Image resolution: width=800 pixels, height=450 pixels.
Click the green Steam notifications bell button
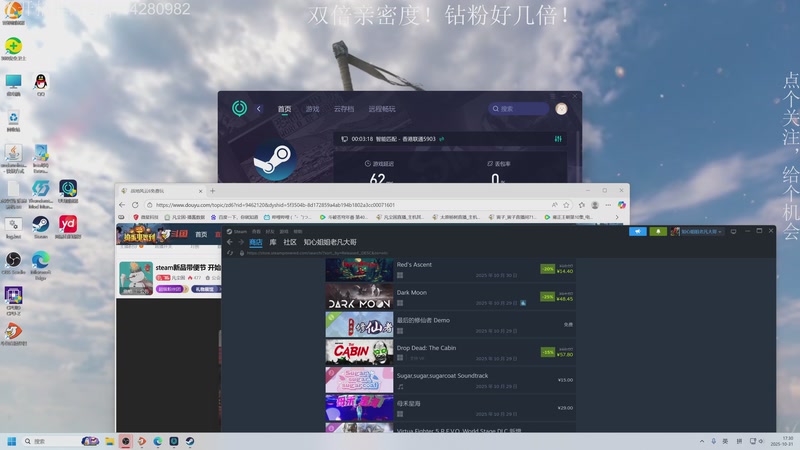coord(658,231)
